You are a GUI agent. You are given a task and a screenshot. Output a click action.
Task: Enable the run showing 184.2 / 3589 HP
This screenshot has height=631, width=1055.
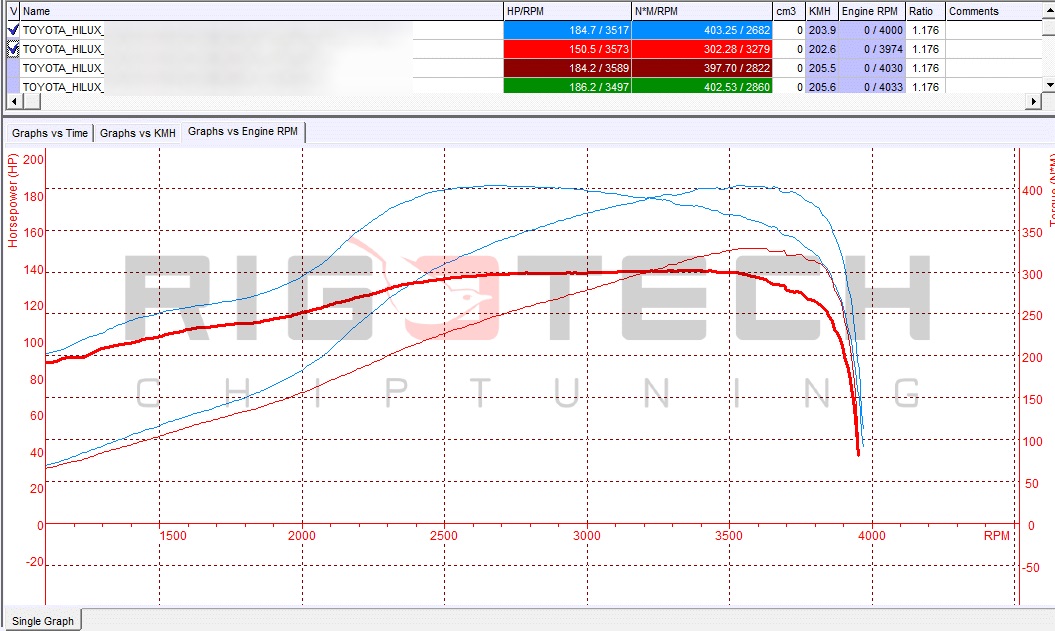point(13,67)
